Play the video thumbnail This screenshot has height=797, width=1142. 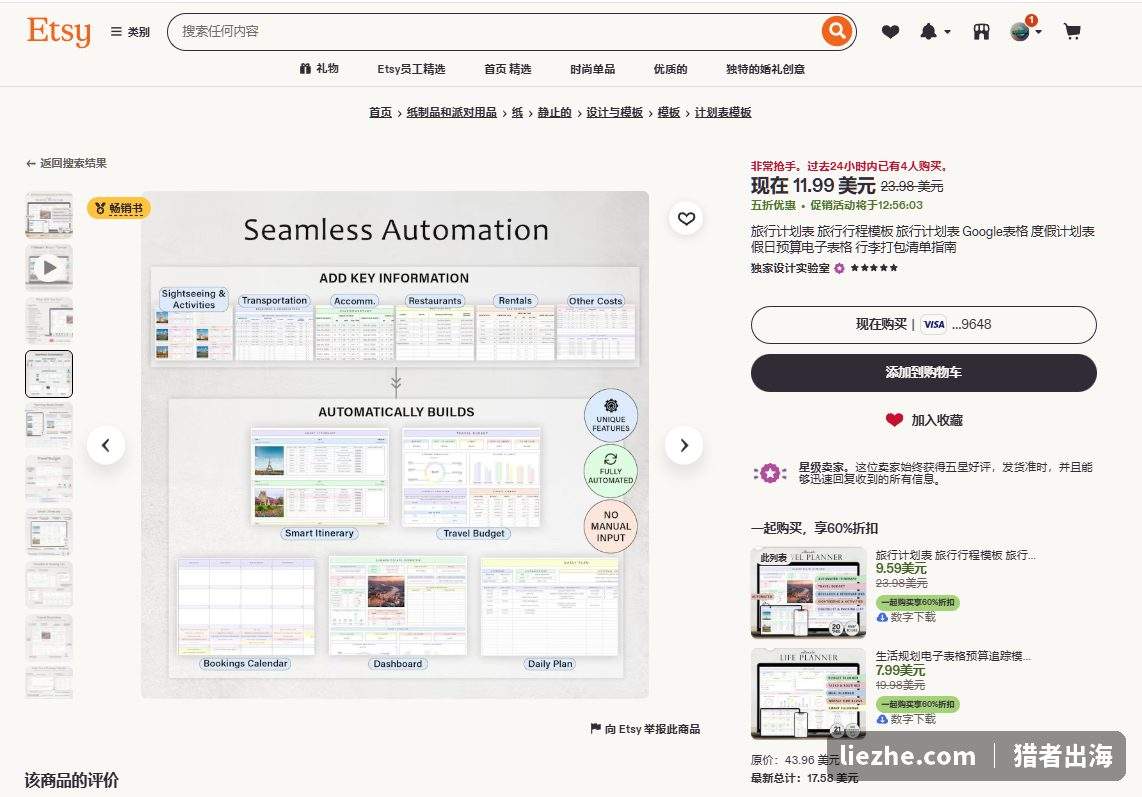pyautogui.click(x=49, y=268)
